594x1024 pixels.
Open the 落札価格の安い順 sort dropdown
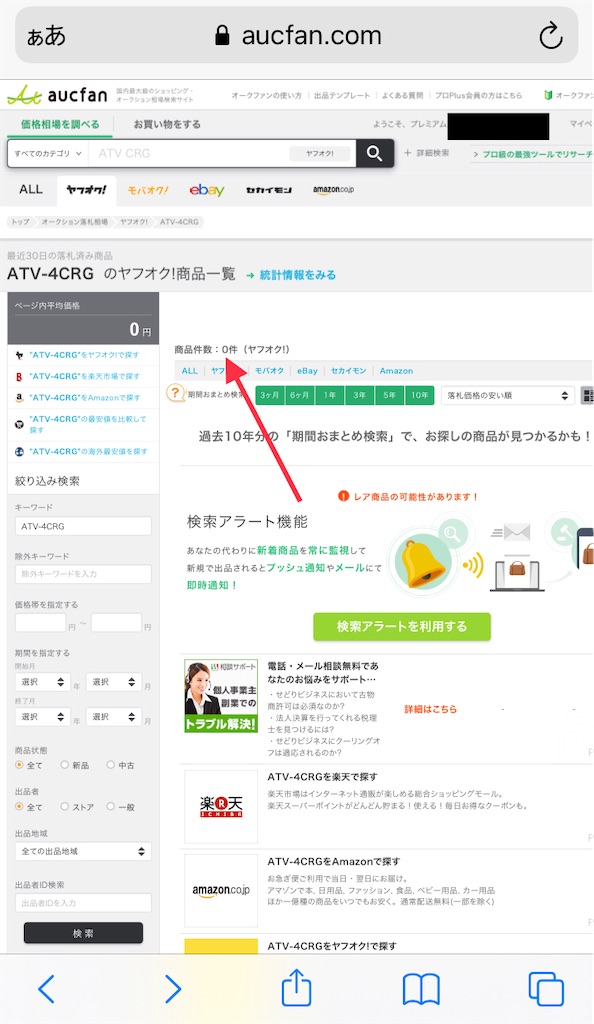[x=507, y=395]
